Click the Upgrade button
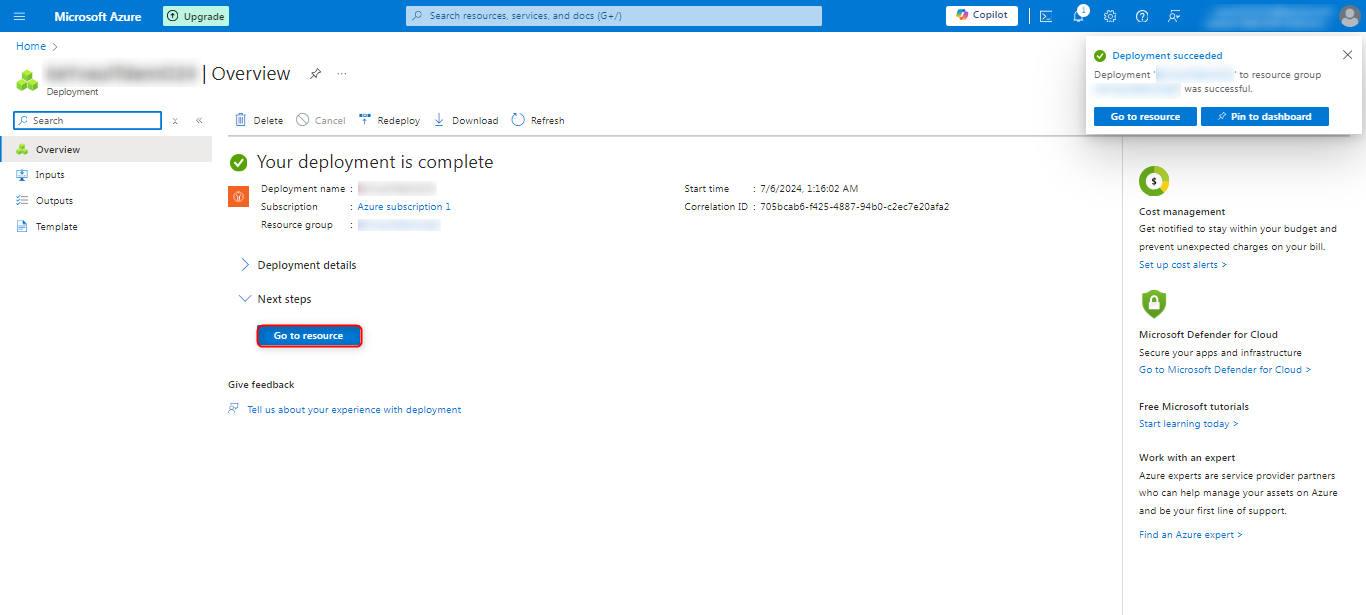Viewport: 1366px width, 615px height. click(196, 16)
